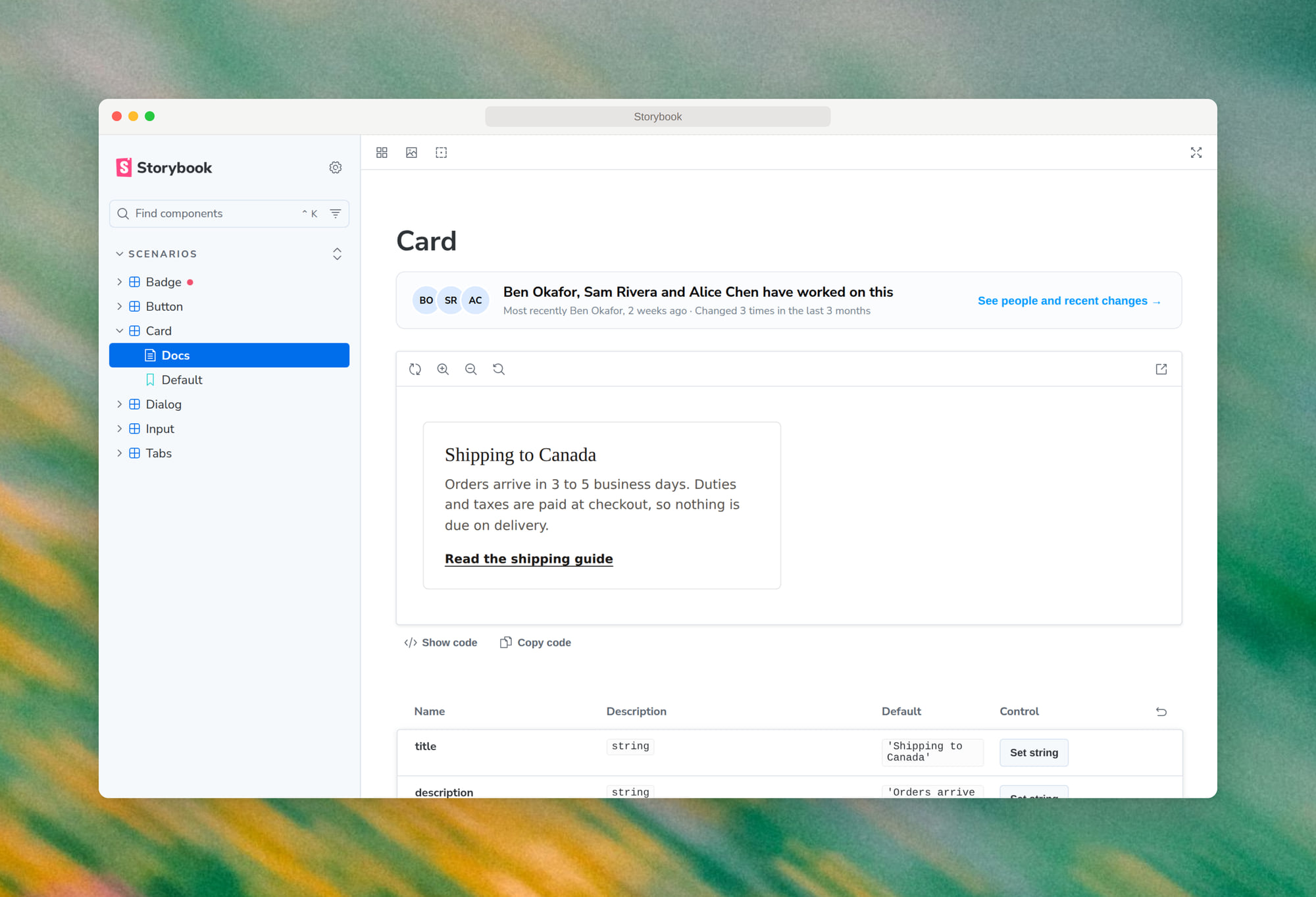This screenshot has width=1316, height=897.
Task: Collapse the SCENARIOS section
Action: [x=156, y=253]
